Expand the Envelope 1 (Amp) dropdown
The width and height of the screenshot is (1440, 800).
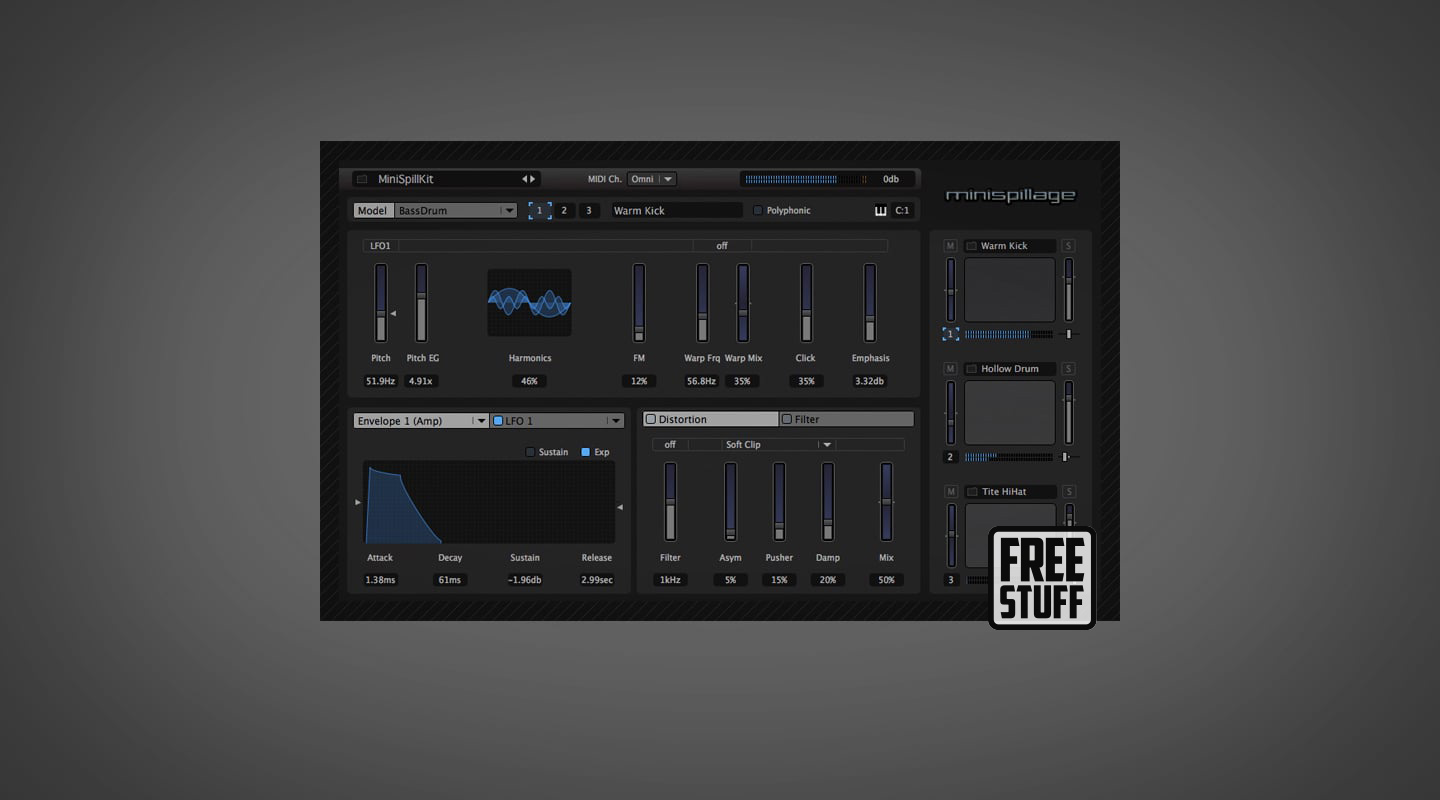click(x=421, y=421)
